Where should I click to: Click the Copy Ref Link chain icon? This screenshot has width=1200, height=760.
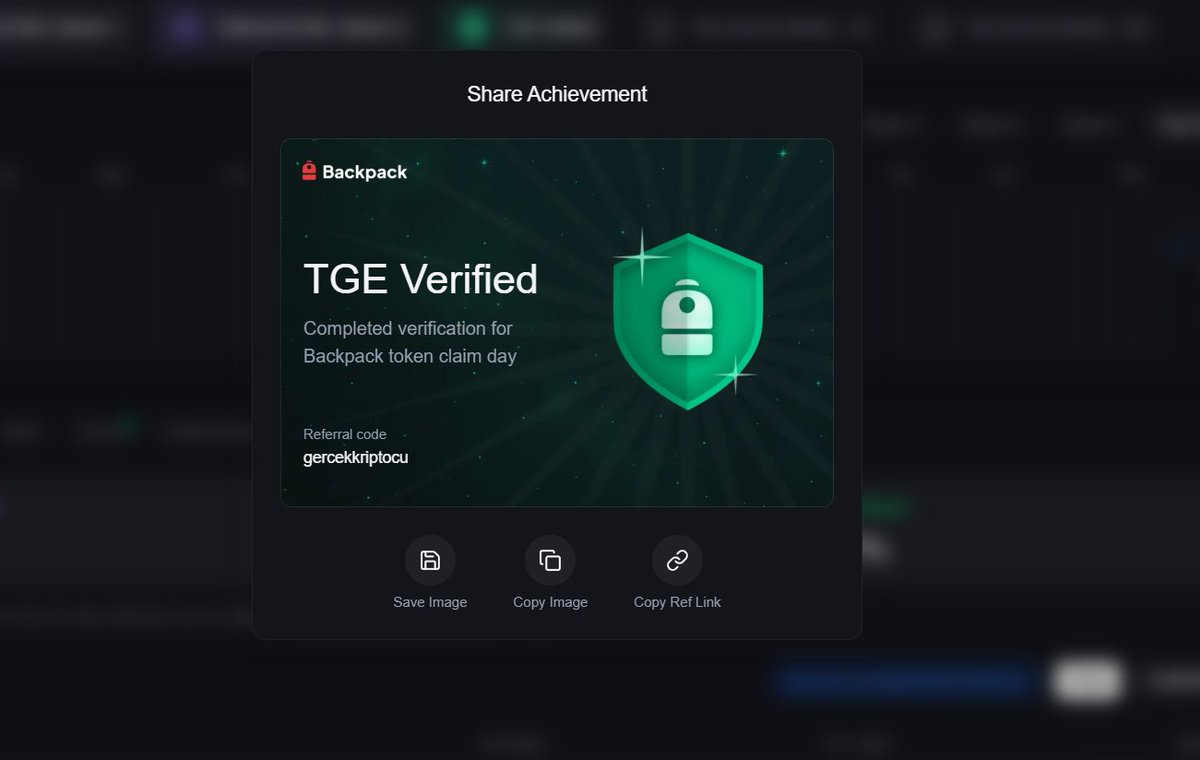677,560
